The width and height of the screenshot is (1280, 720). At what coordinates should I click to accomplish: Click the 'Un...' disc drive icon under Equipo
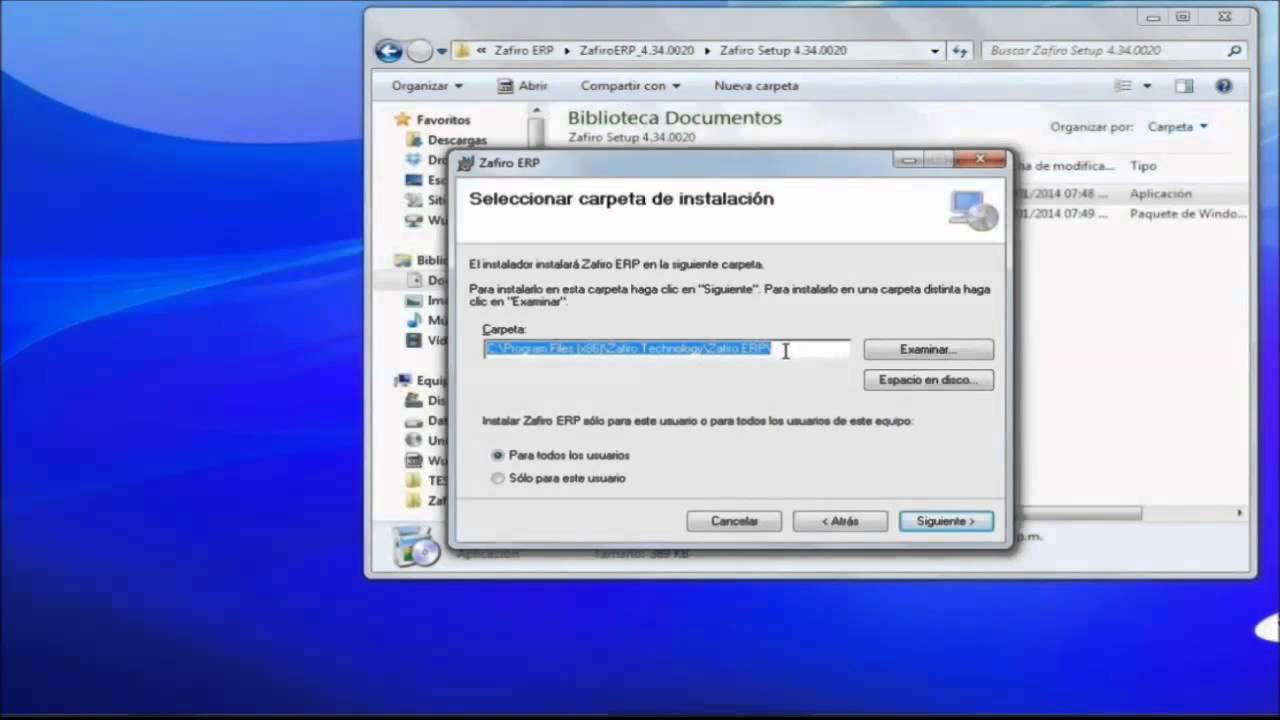(x=414, y=440)
